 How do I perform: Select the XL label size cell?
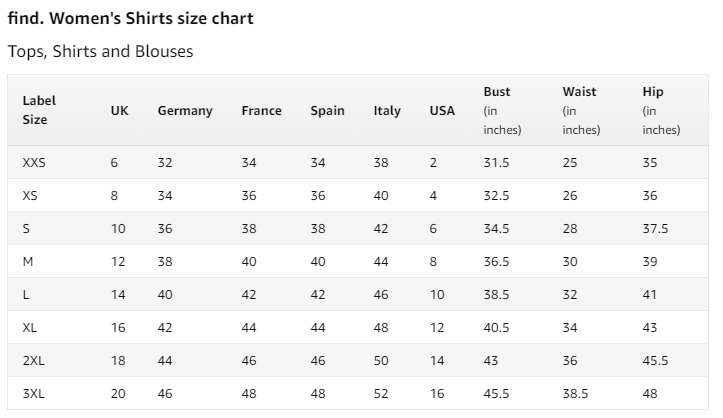(x=30, y=328)
